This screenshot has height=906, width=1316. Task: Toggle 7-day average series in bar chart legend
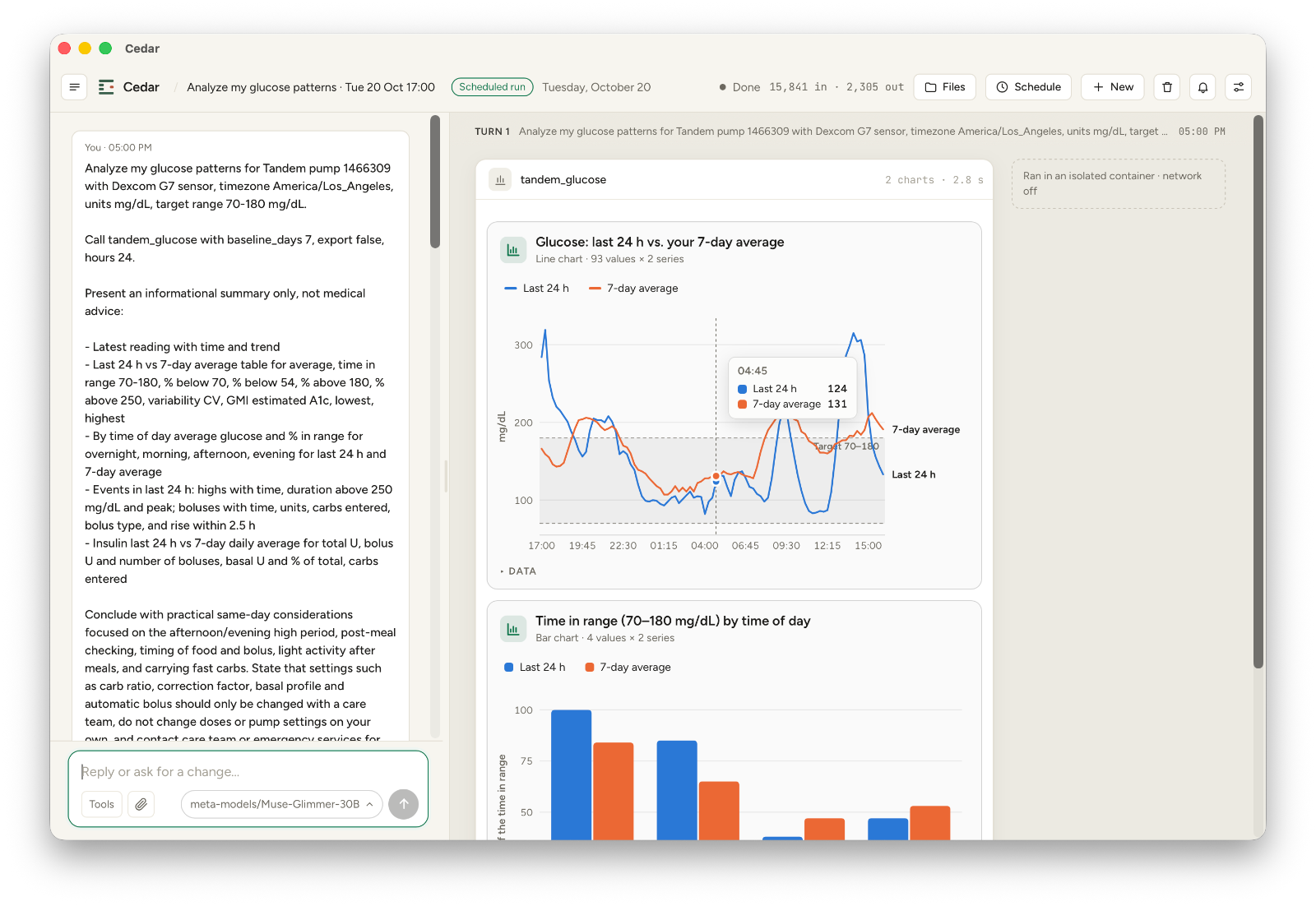tap(628, 668)
